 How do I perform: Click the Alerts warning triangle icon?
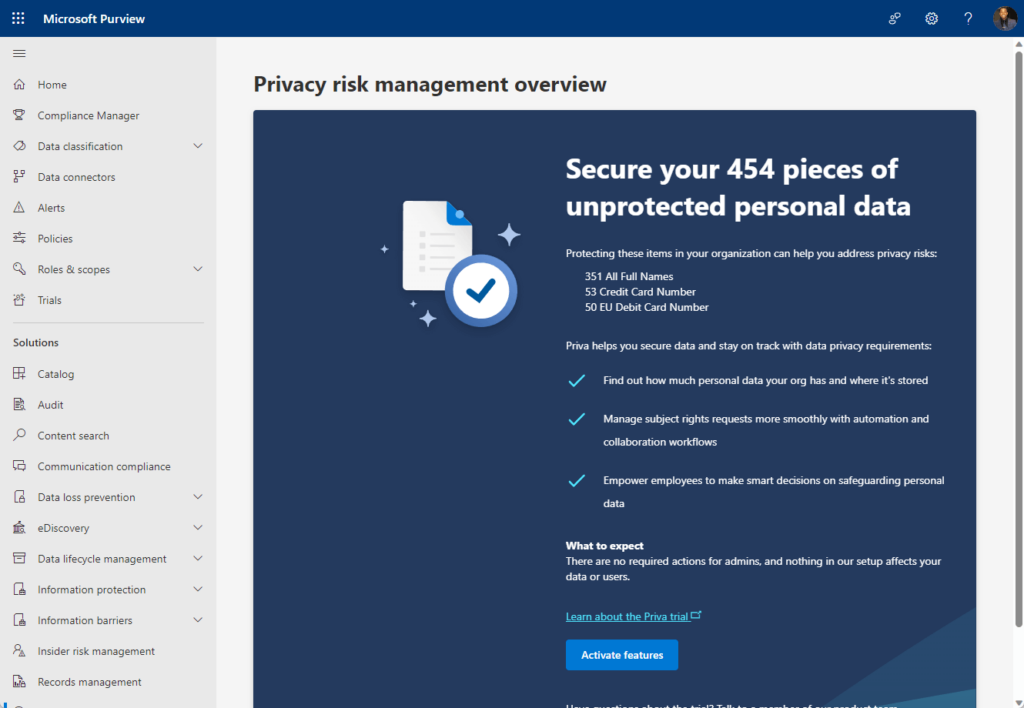(x=19, y=207)
